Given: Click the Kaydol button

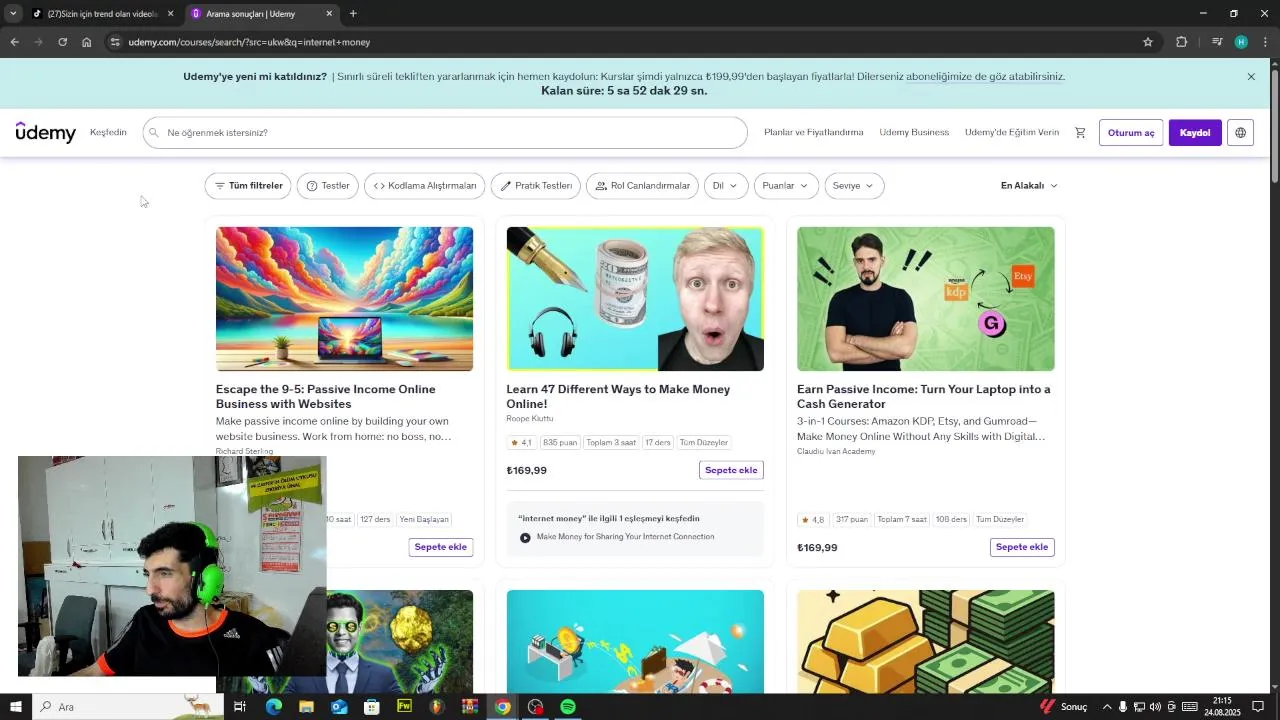Looking at the screenshot, I should pyautogui.click(x=1195, y=133).
